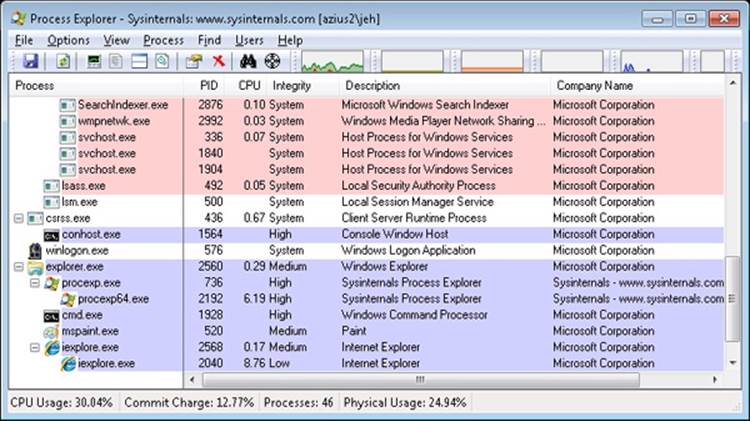The image size is (750, 421).
Task: Open the View menu
Action: [x=116, y=40]
